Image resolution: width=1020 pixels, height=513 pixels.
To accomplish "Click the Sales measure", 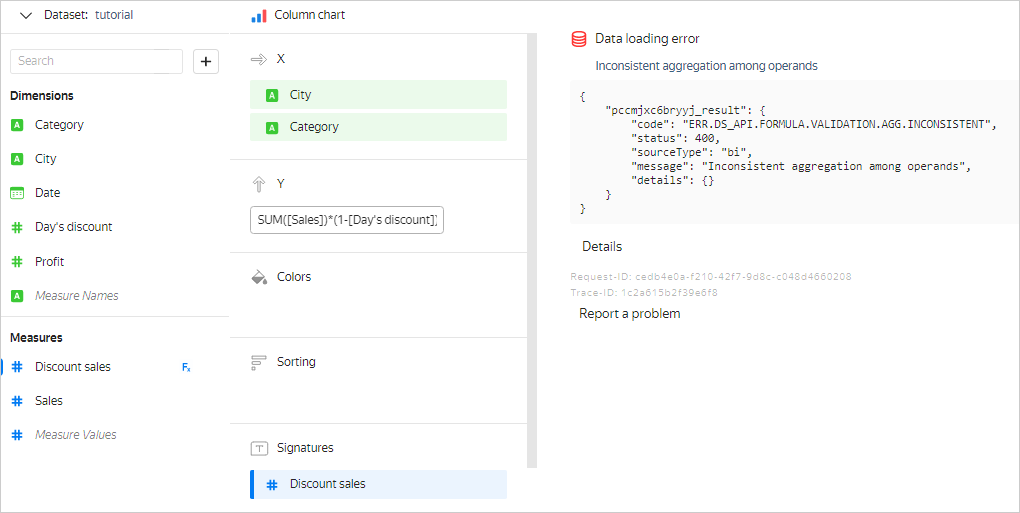I will pyautogui.click(x=49, y=401).
